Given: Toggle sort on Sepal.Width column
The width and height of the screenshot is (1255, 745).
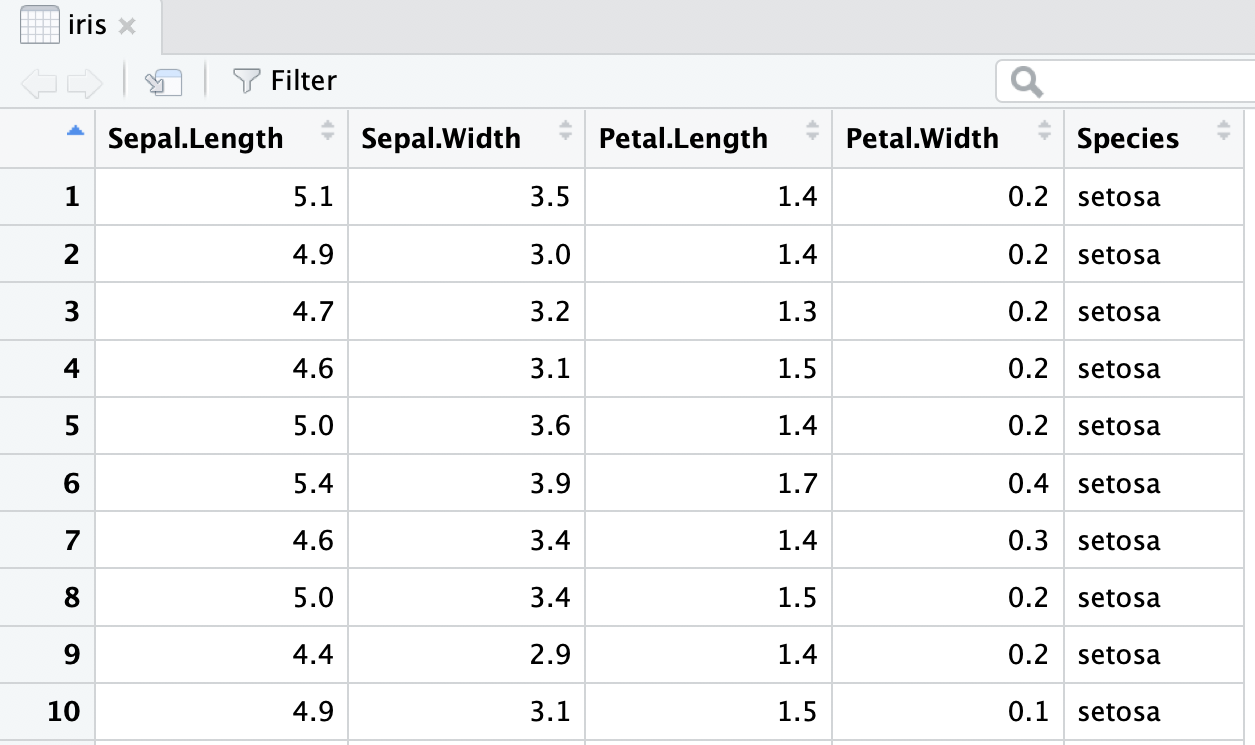Looking at the screenshot, I should [565, 131].
